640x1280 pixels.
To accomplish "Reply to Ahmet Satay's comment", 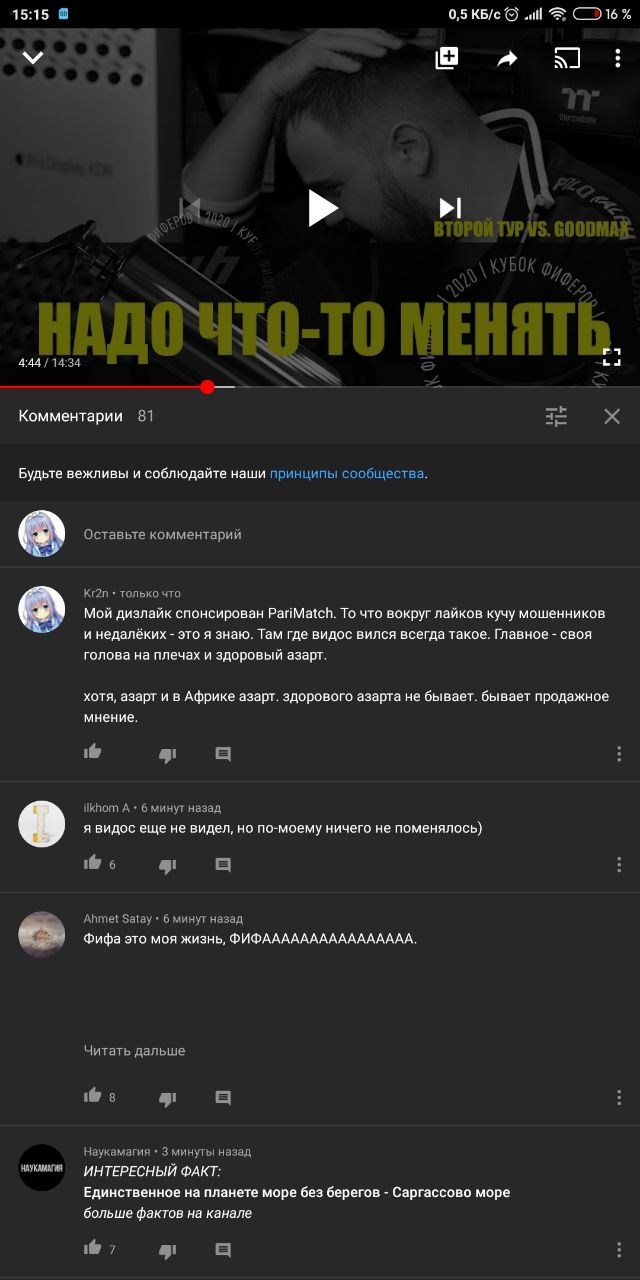I will click(x=223, y=1097).
